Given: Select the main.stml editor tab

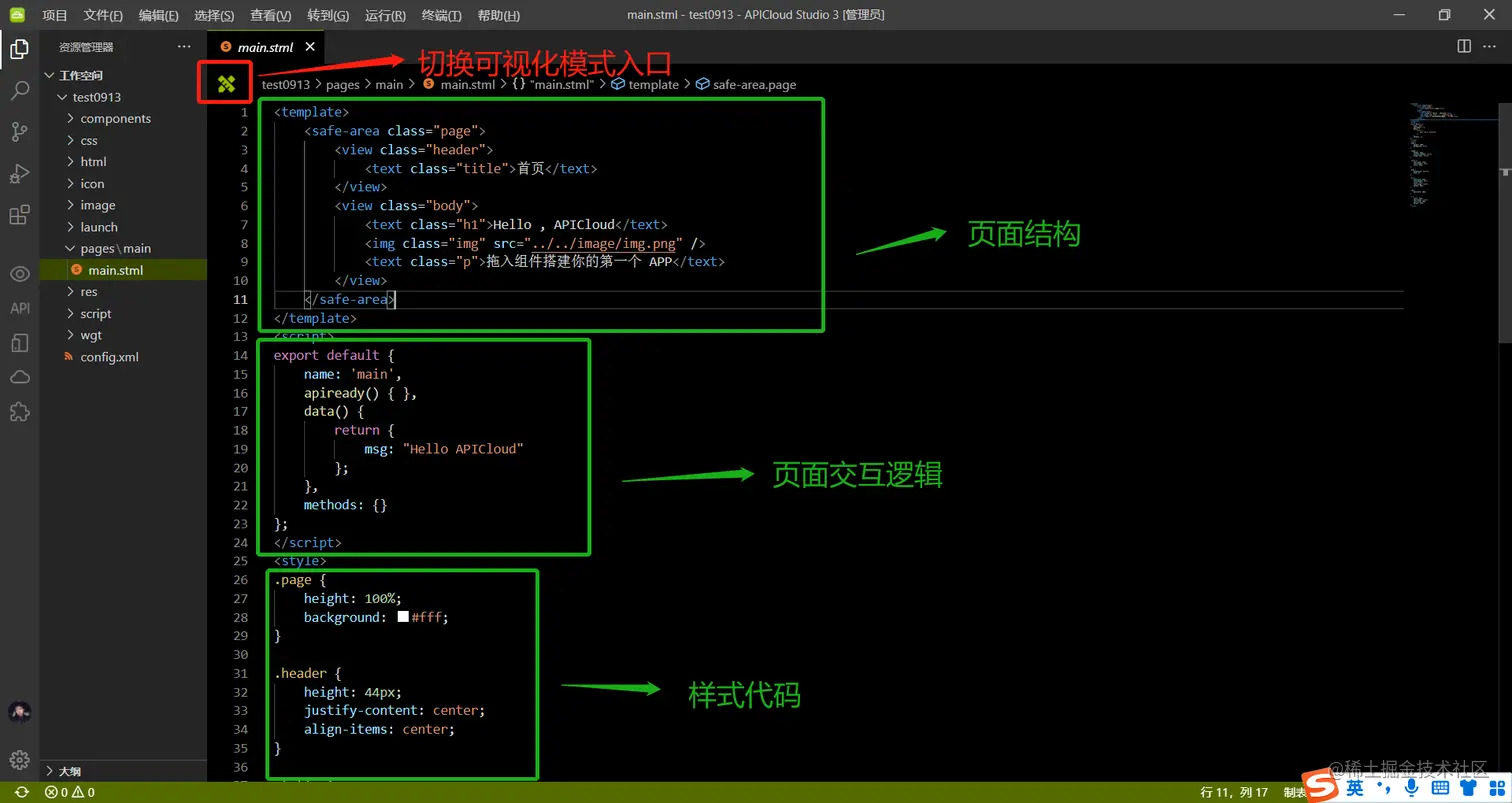Looking at the screenshot, I should point(266,47).
